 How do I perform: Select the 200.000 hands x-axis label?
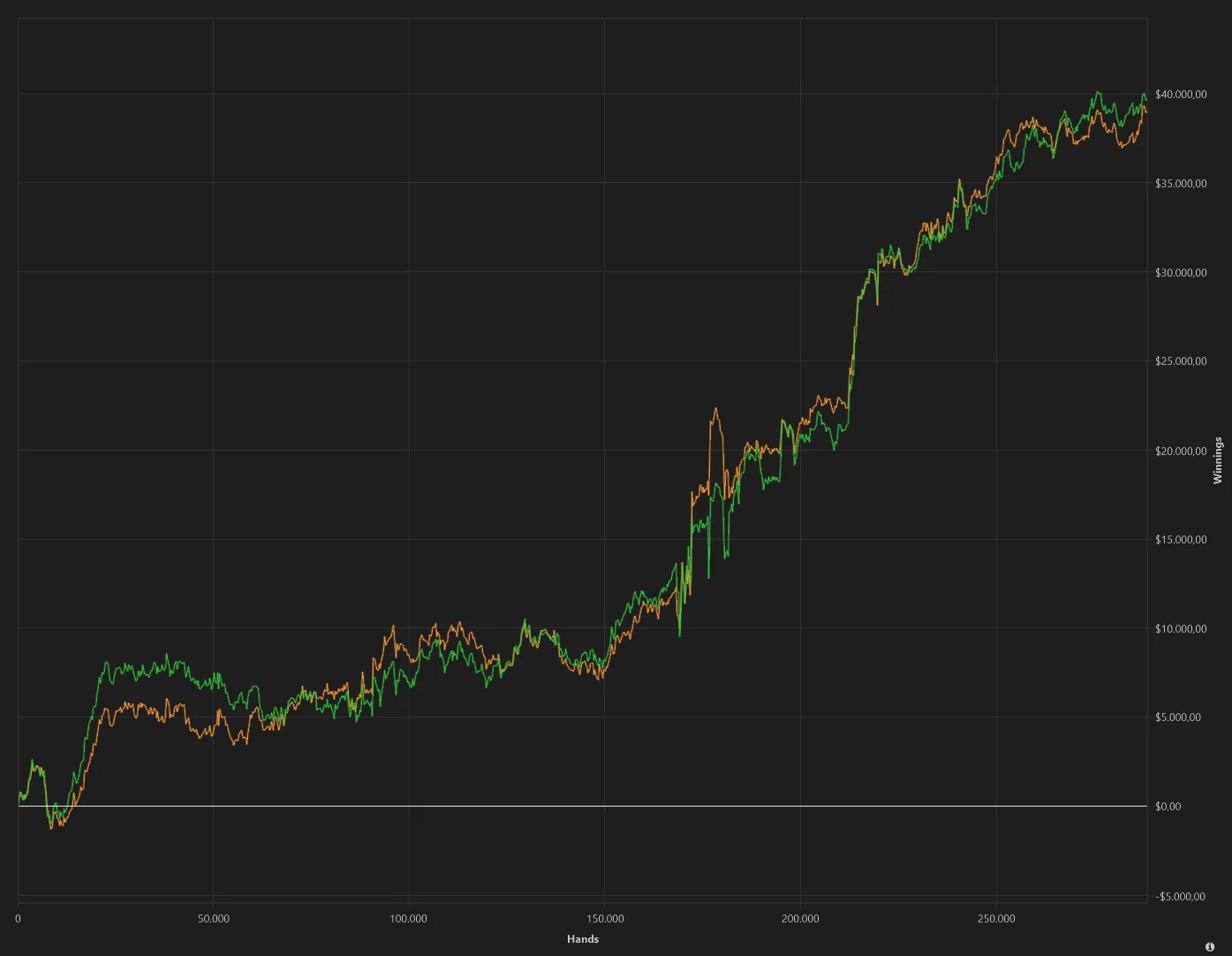[800, 919]
